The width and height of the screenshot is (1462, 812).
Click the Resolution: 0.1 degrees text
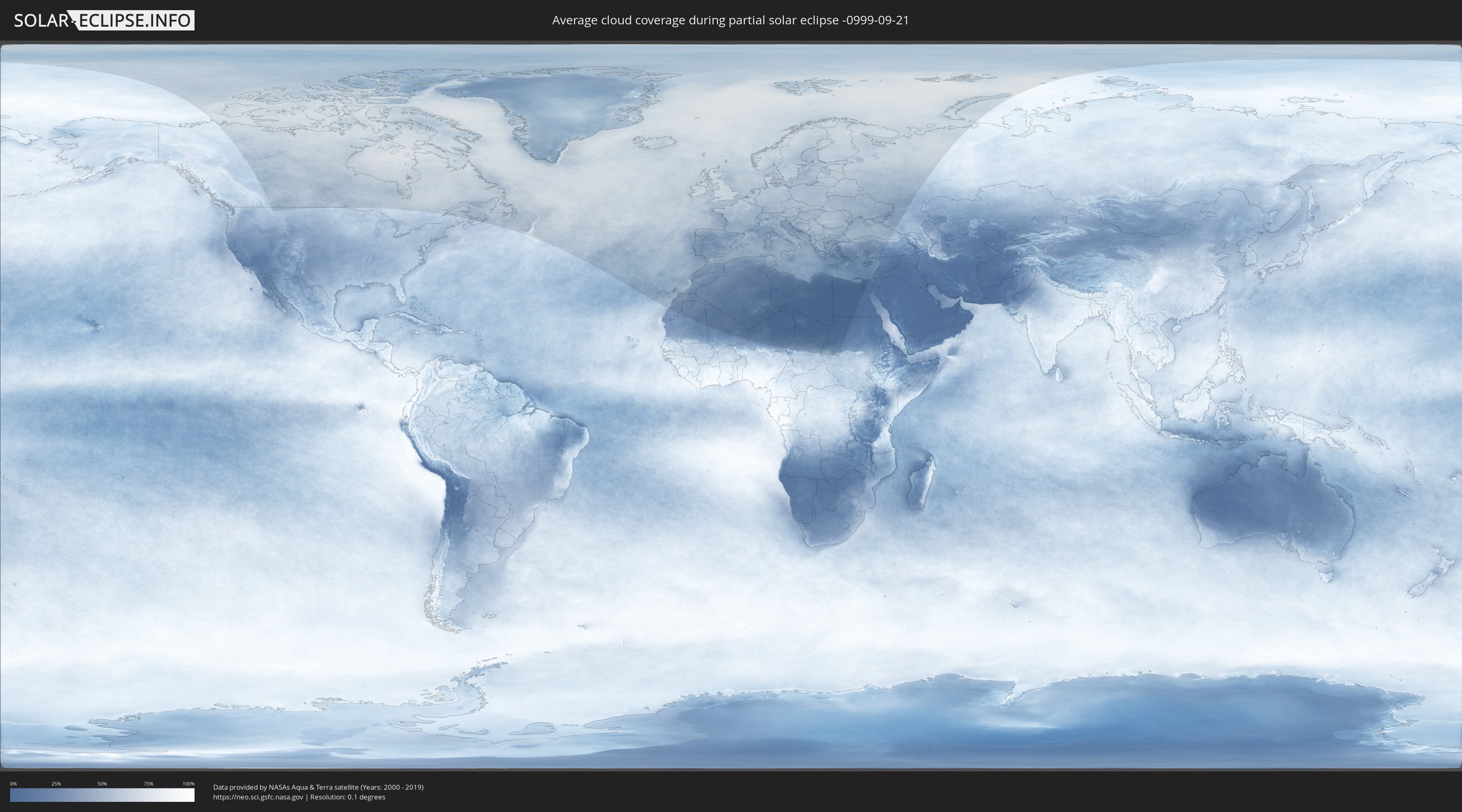click(x=347, y=797)
